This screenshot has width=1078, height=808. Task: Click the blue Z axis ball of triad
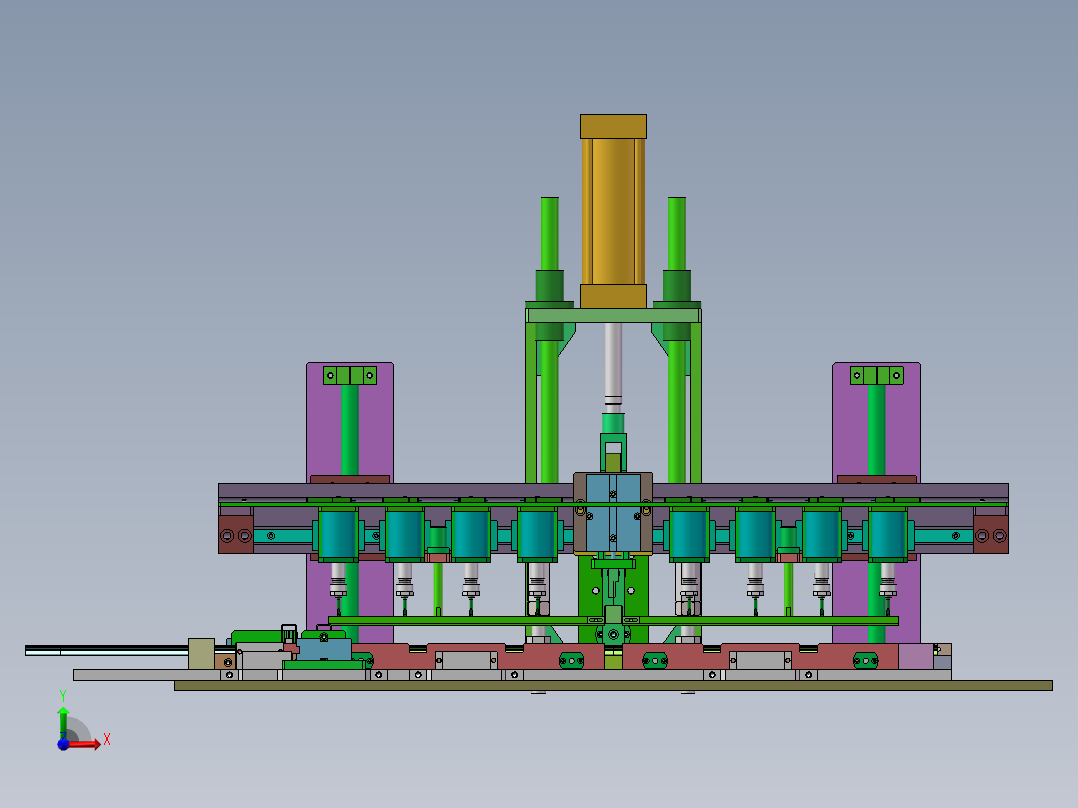point(63,745)
